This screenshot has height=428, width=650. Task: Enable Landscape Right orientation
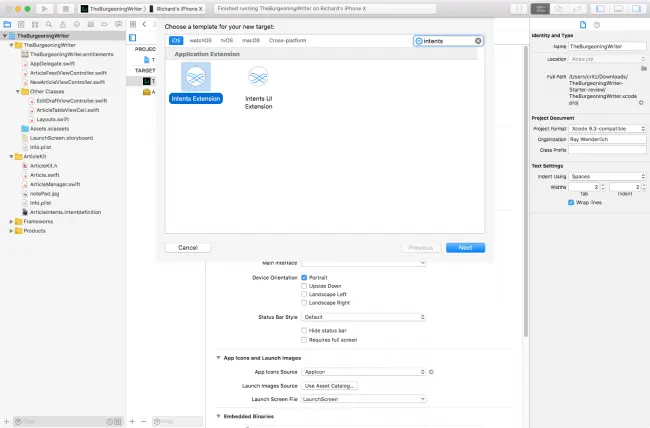pyautogui.click(x=304, y=303)
